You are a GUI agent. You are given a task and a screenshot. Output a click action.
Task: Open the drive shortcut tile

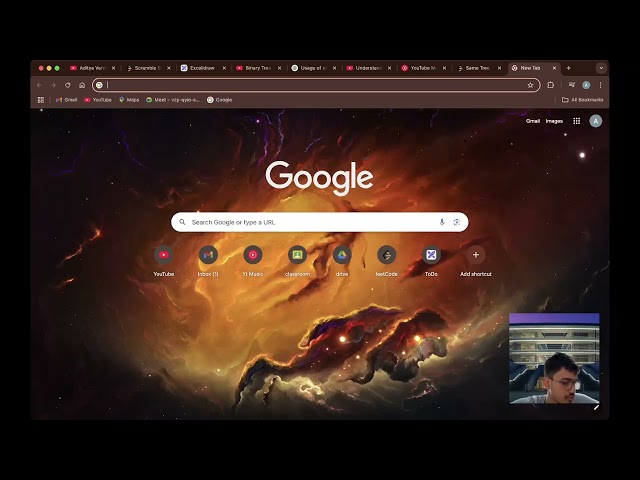[x=342, y=261]
